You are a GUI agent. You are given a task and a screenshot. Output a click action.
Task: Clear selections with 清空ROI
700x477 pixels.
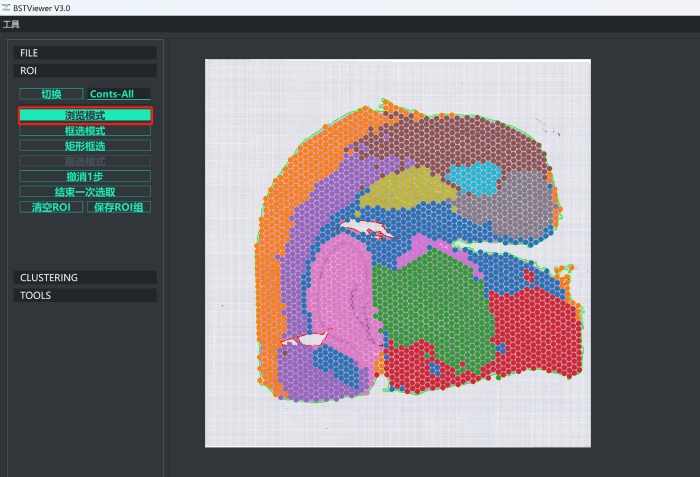(x=51, y=207)
